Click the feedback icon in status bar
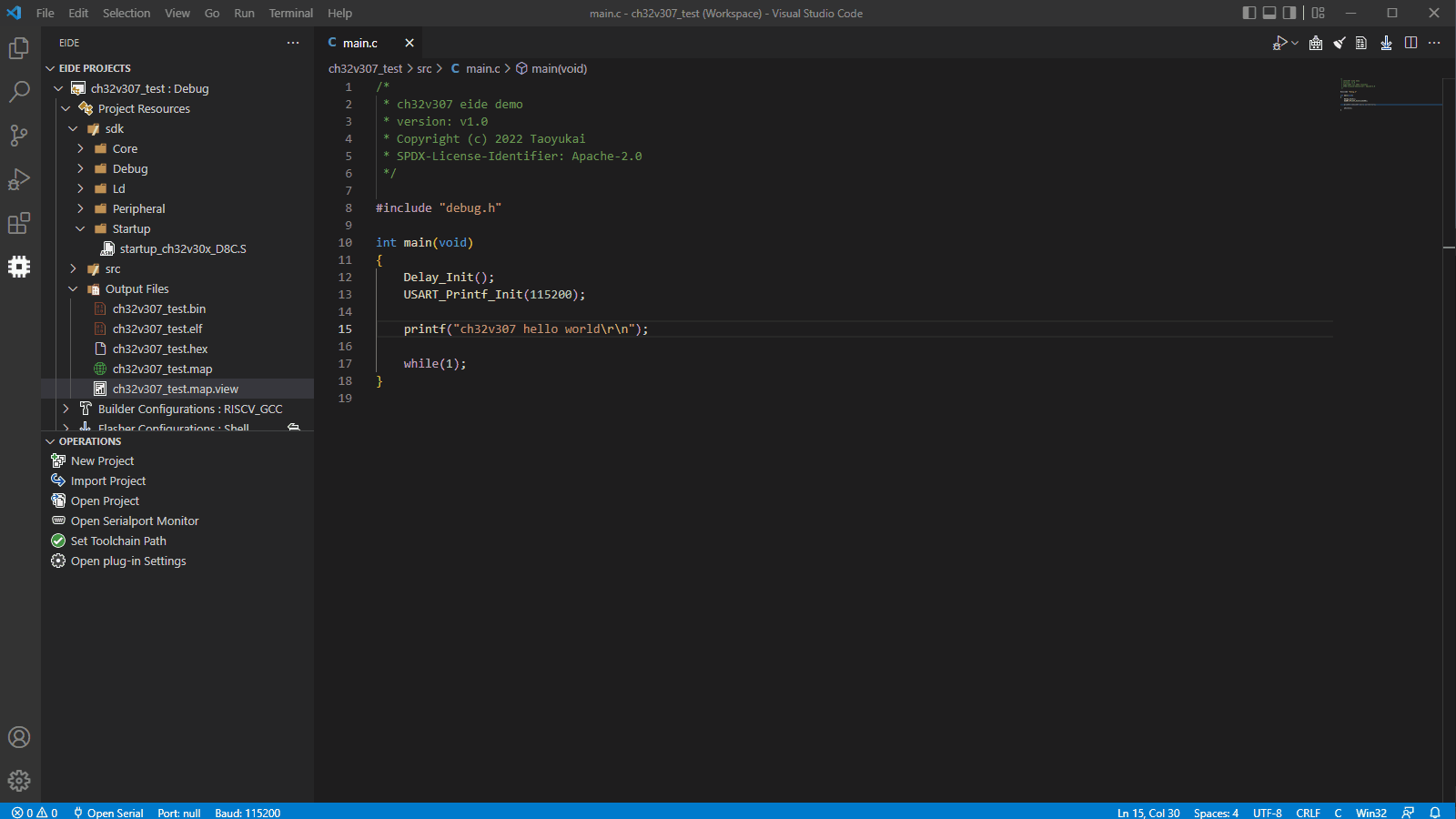This screenshot has height=819, width=1456. [1408, 813]
